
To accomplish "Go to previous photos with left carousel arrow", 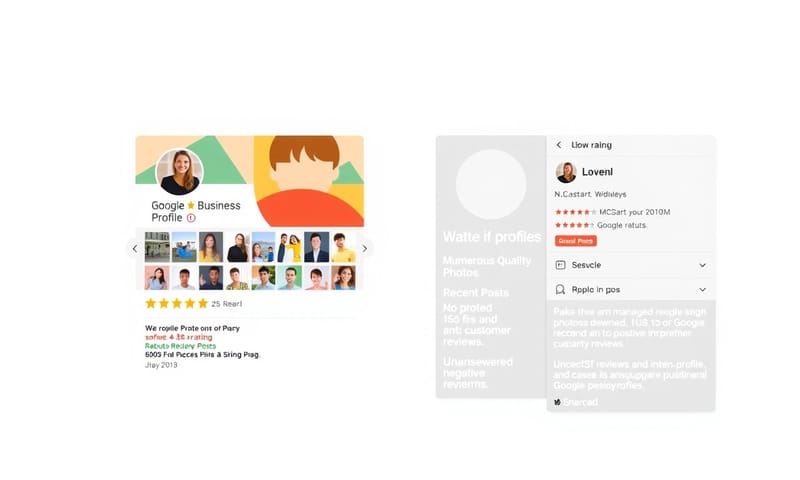I will tap(135, 248).
